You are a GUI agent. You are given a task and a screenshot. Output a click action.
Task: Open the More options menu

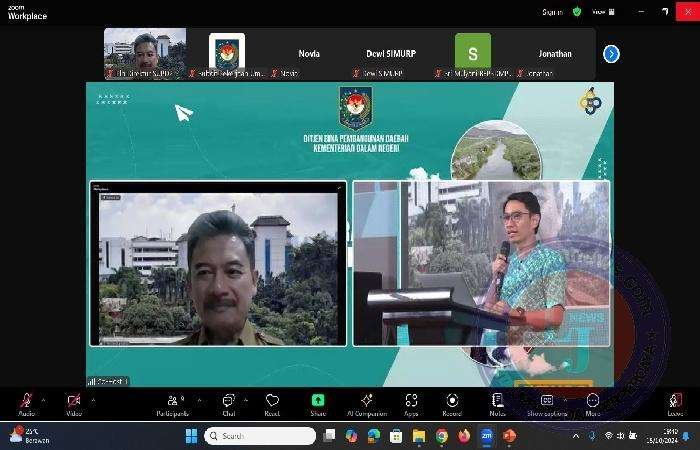click(593, 402)
